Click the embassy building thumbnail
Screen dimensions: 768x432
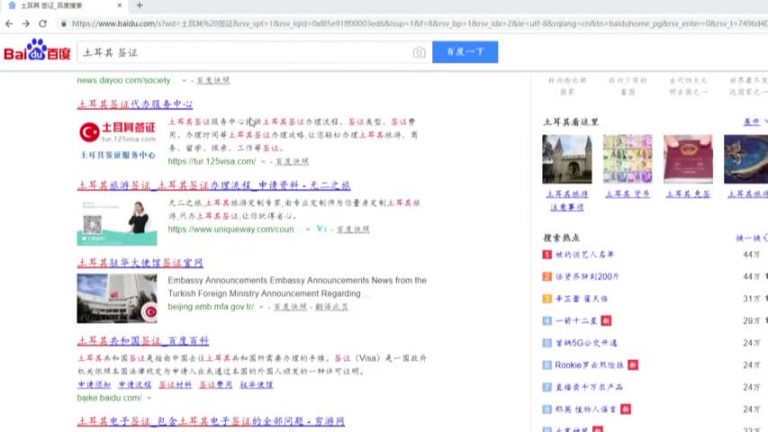tap(117, 298)
